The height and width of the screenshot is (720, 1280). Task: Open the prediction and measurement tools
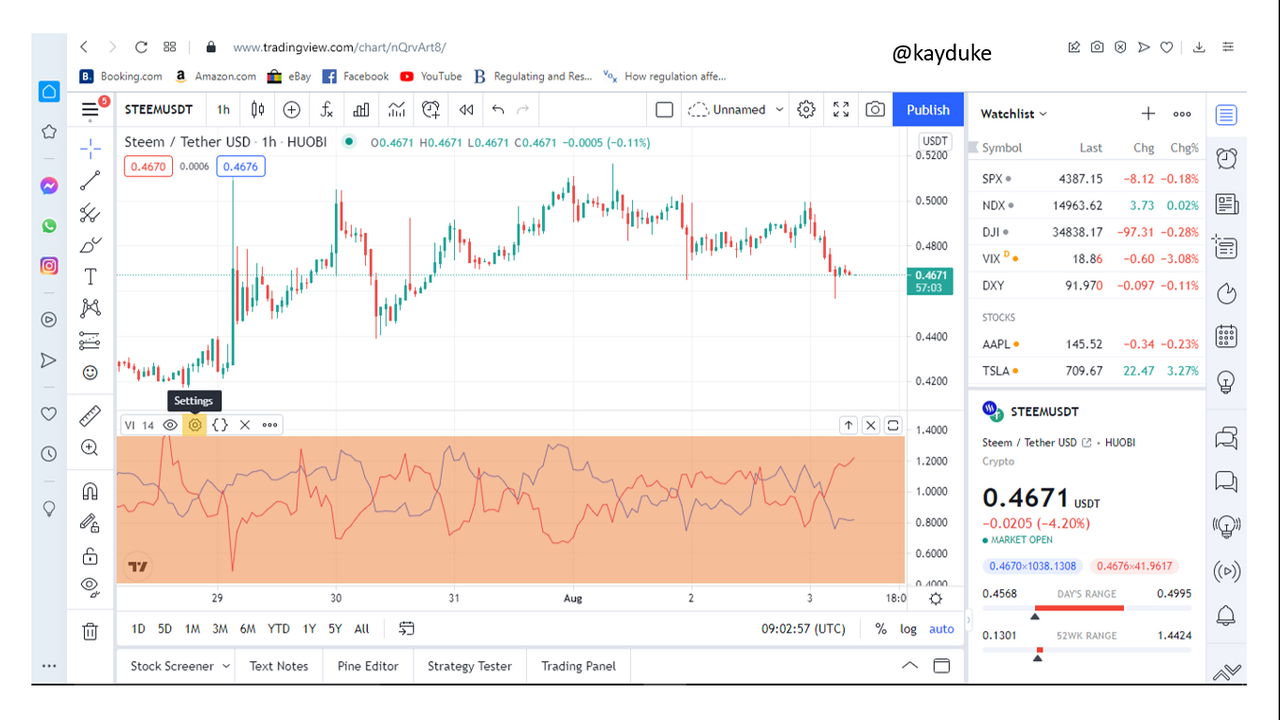tap(90, 340)
